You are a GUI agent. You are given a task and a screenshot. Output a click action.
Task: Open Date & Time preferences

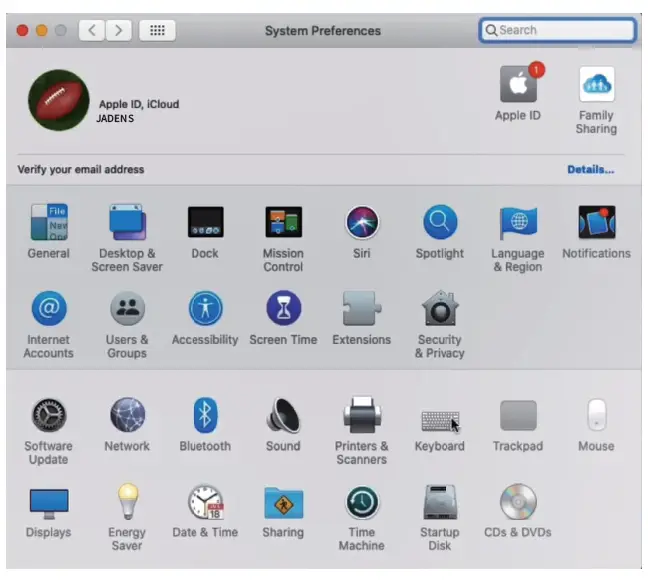(205, 502)
